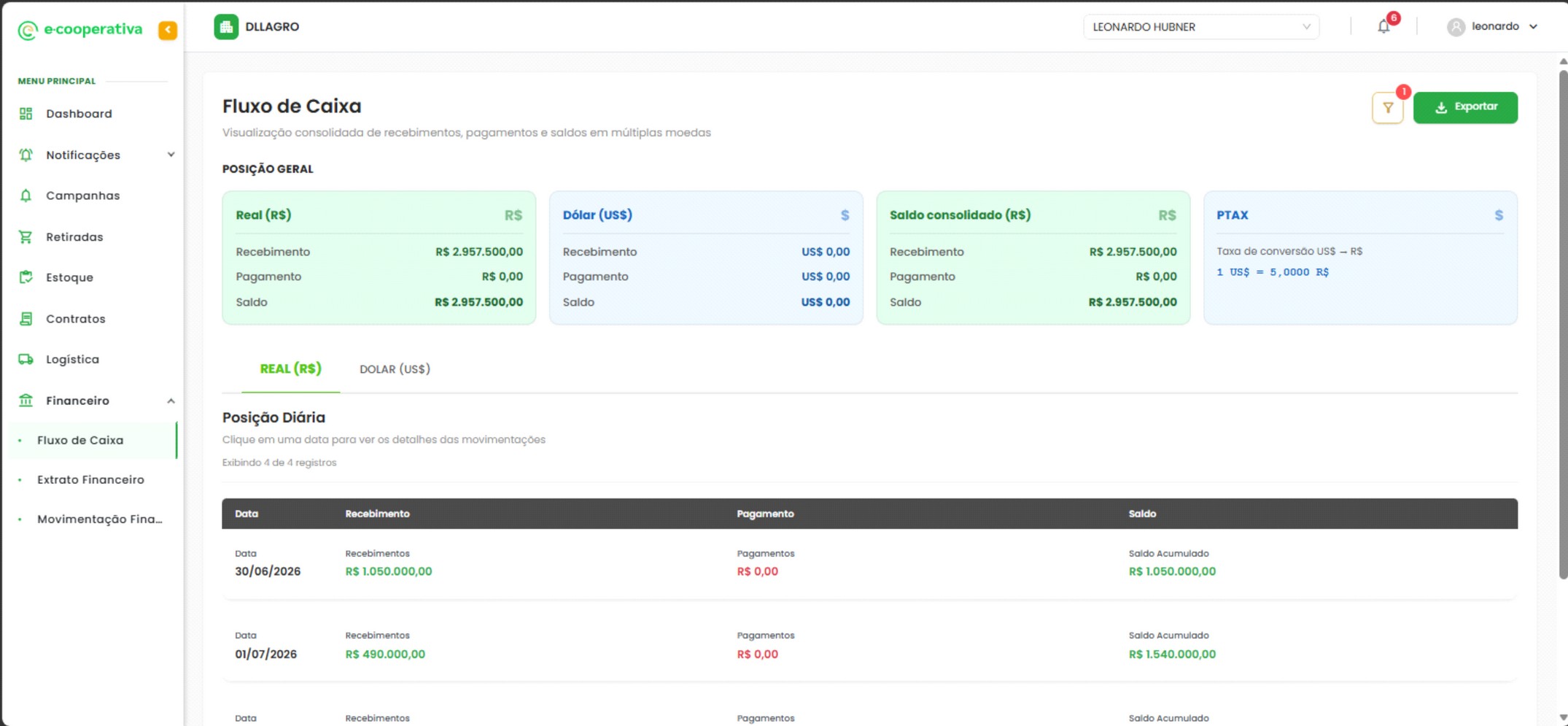The image size is (1568, 726).
Task: Navigate to Estoque
Action: pos(69,277)
